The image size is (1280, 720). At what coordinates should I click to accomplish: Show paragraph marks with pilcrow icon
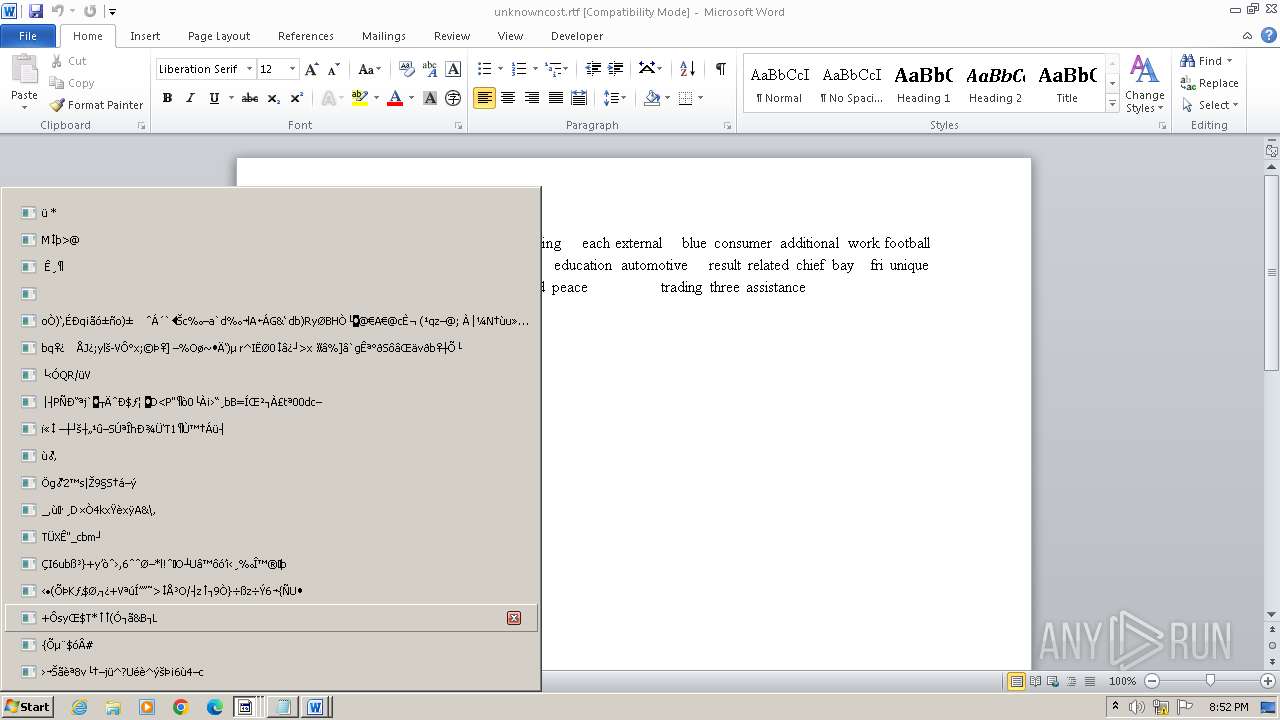click(720, 69)
